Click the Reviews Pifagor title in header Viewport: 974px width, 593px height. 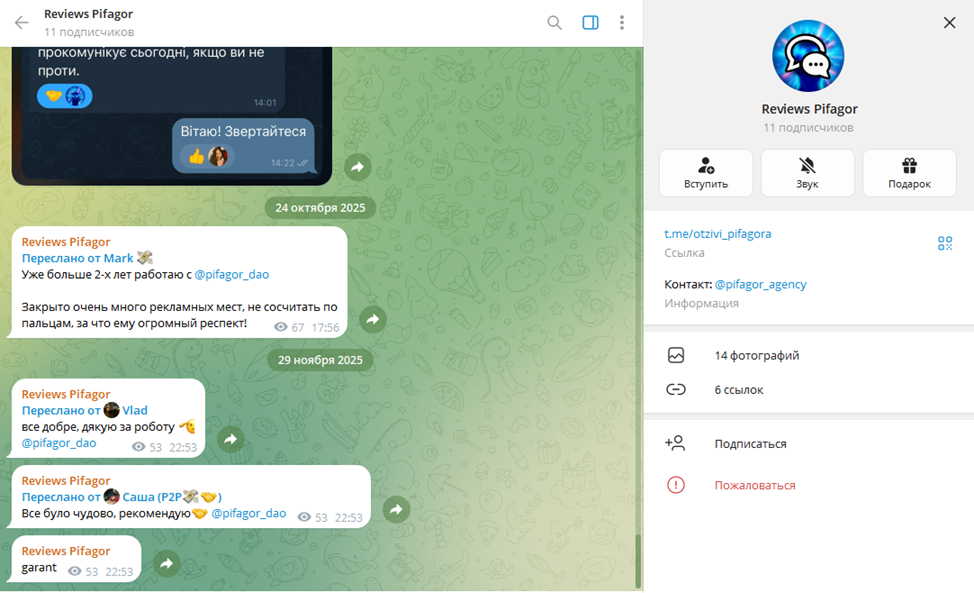(88, 14)
